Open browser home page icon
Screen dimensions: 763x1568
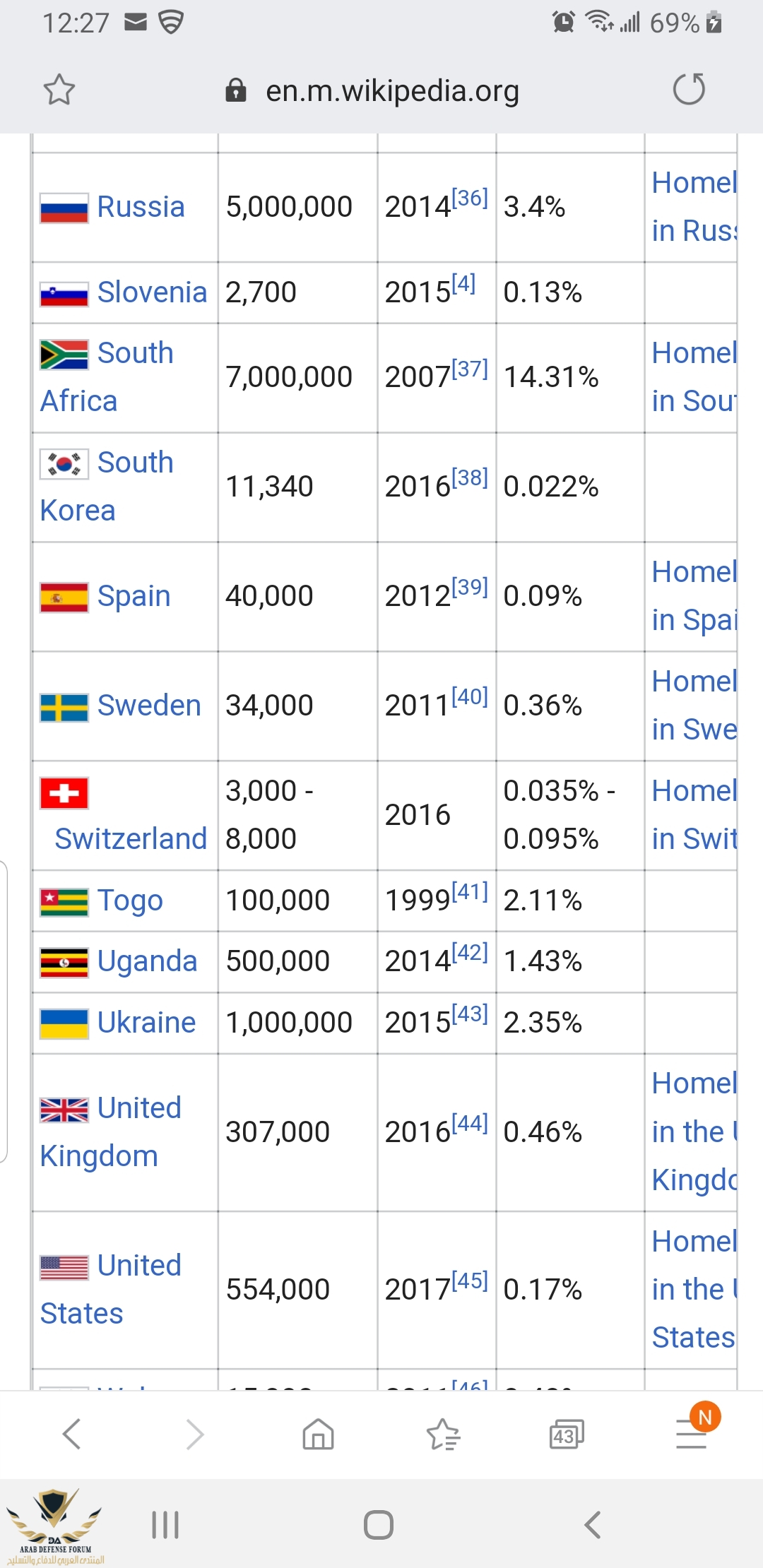tap(318, 1434)
